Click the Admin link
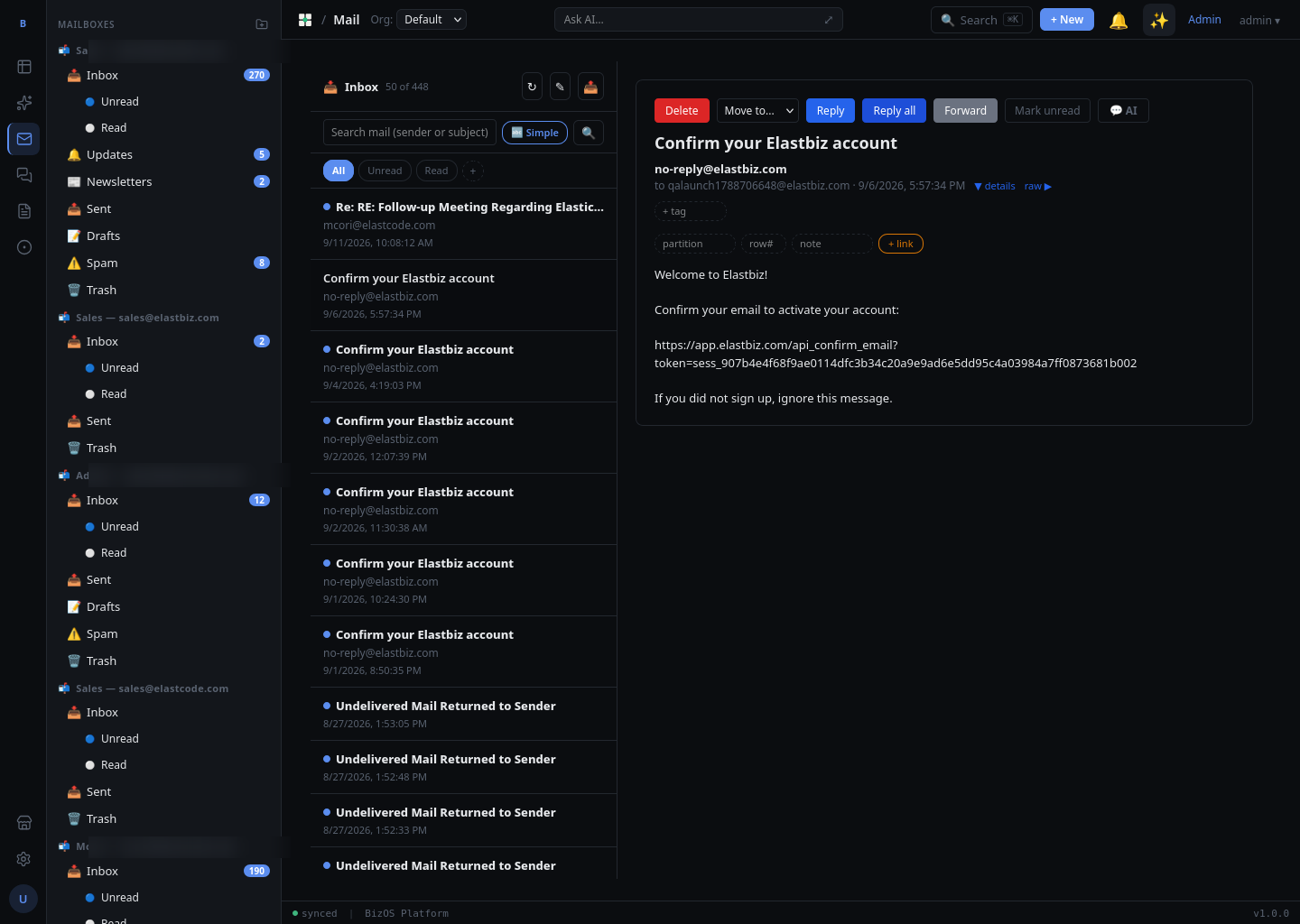The width and height of the screenshot is (1300, 924). click(1204, 20)
